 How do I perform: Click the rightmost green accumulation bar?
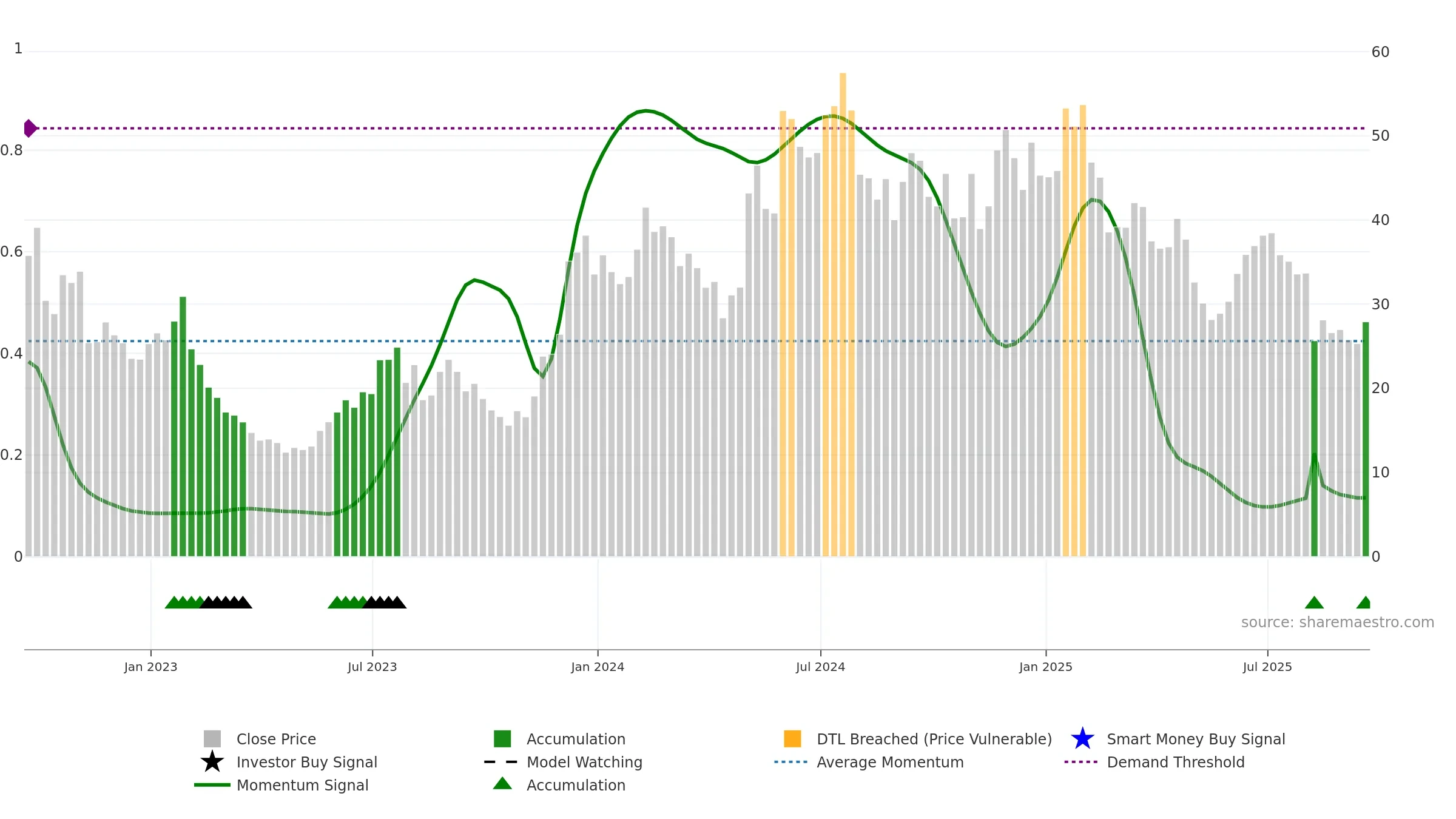1366,439
